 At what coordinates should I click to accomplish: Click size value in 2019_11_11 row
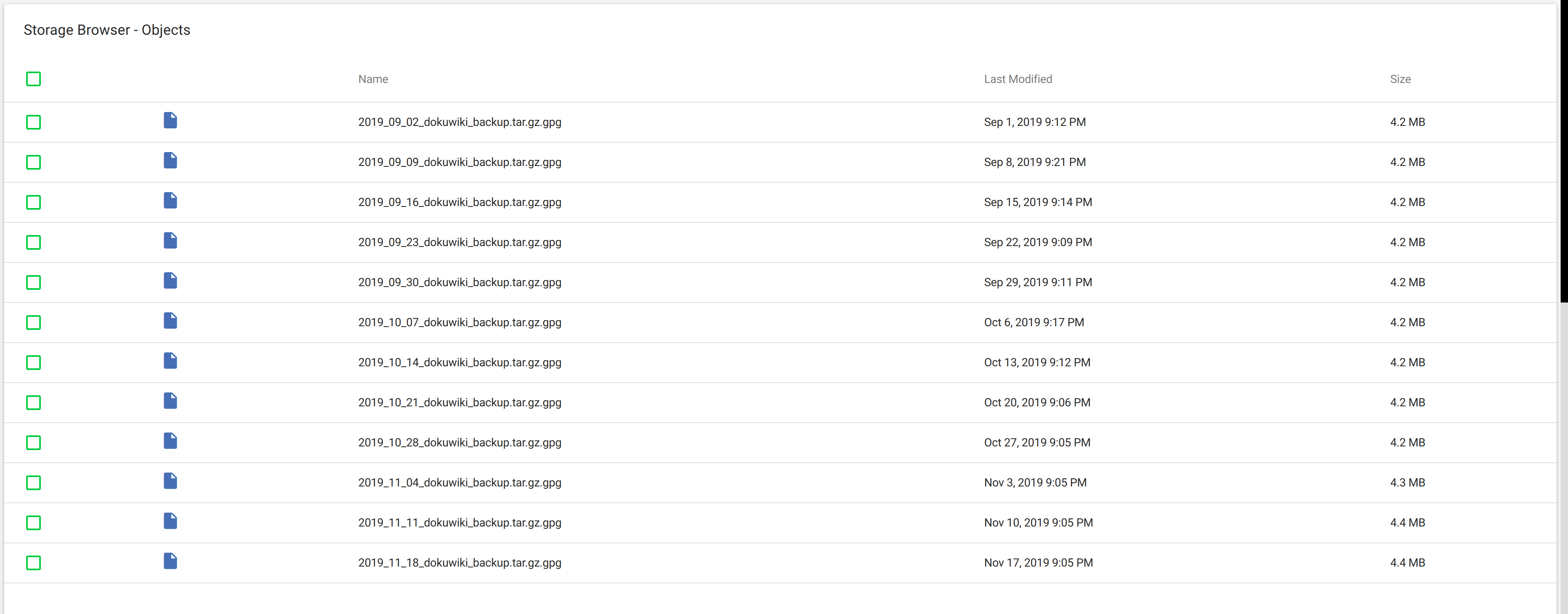(x=1407, y=523)
